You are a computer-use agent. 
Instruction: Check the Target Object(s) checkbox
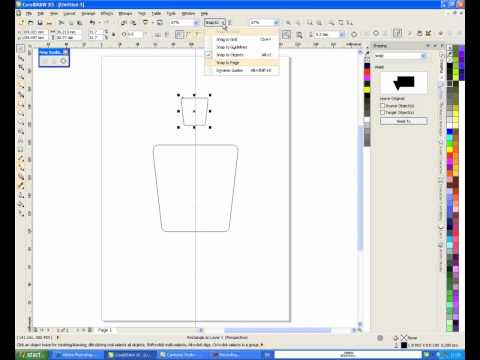(383, 113)
